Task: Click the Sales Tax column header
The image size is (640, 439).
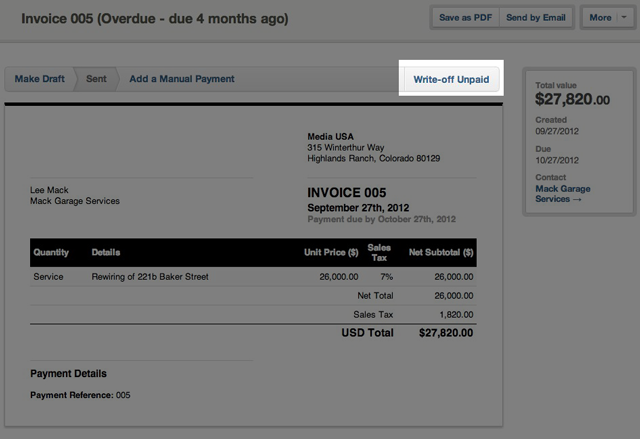Action: [x=379, y=252]
